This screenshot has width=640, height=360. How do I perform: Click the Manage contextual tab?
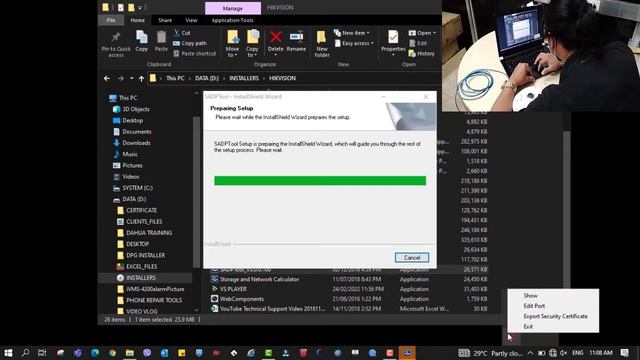click(233, 8)
